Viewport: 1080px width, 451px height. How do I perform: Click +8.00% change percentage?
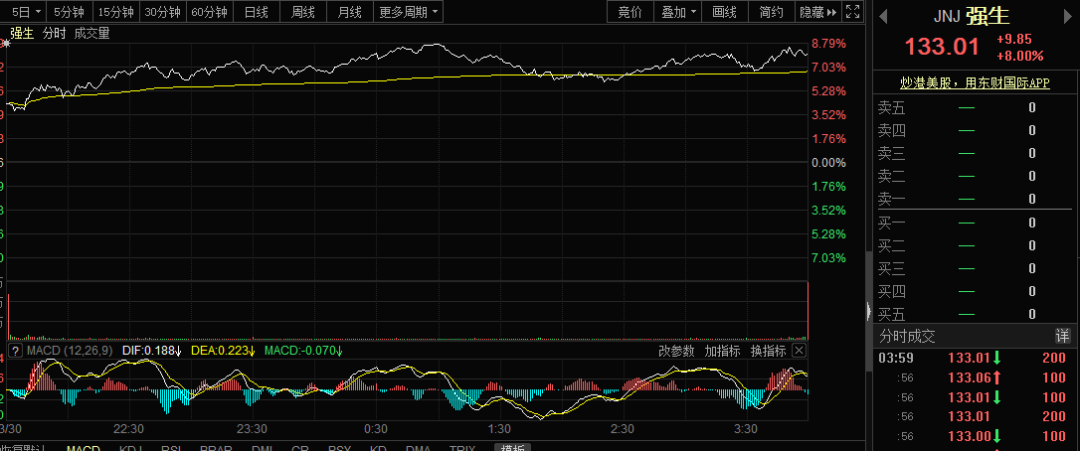pyautogui.click(x=1020, y=56)
